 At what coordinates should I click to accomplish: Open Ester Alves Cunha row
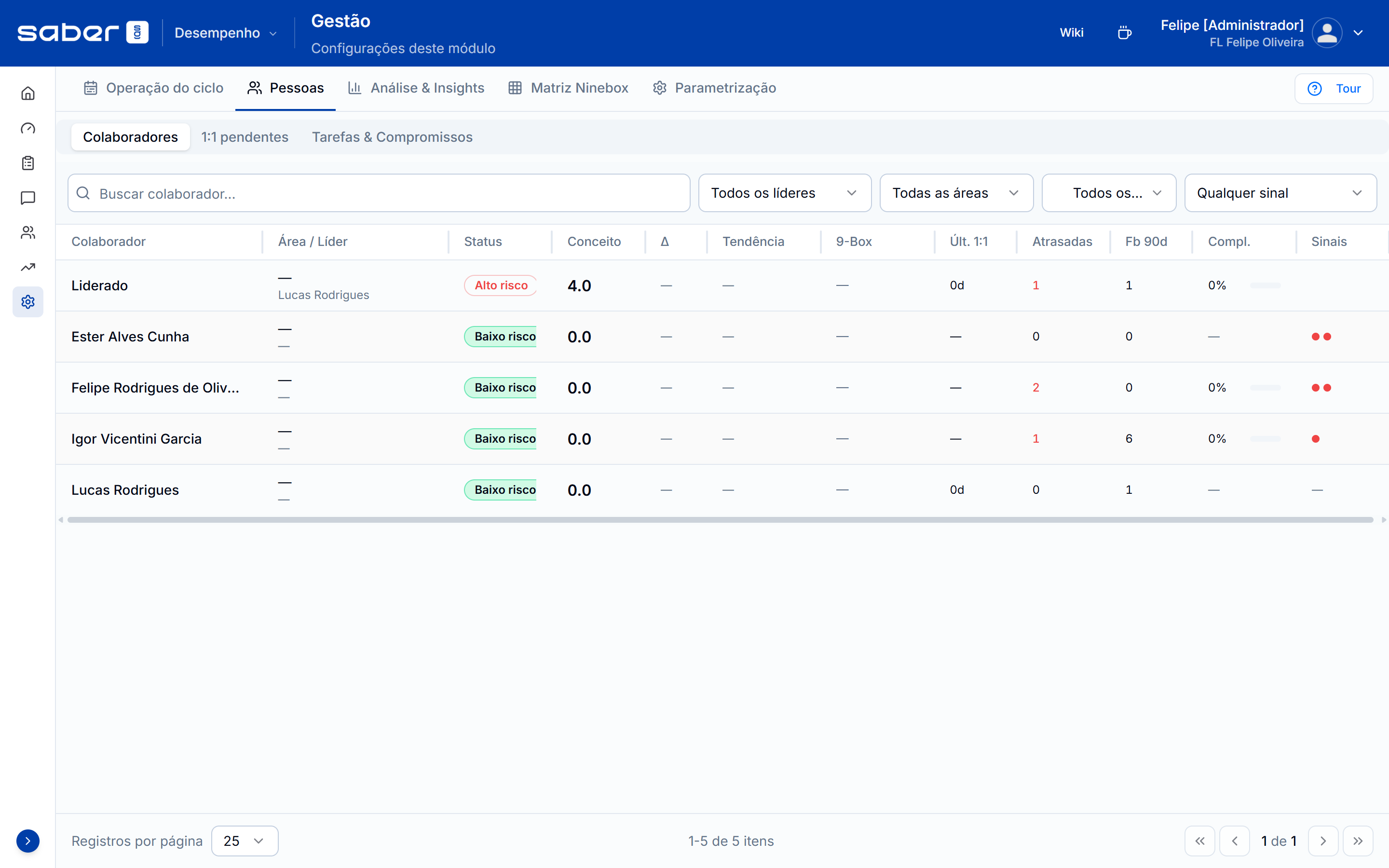pyautogui.click(x=722, y=337)
